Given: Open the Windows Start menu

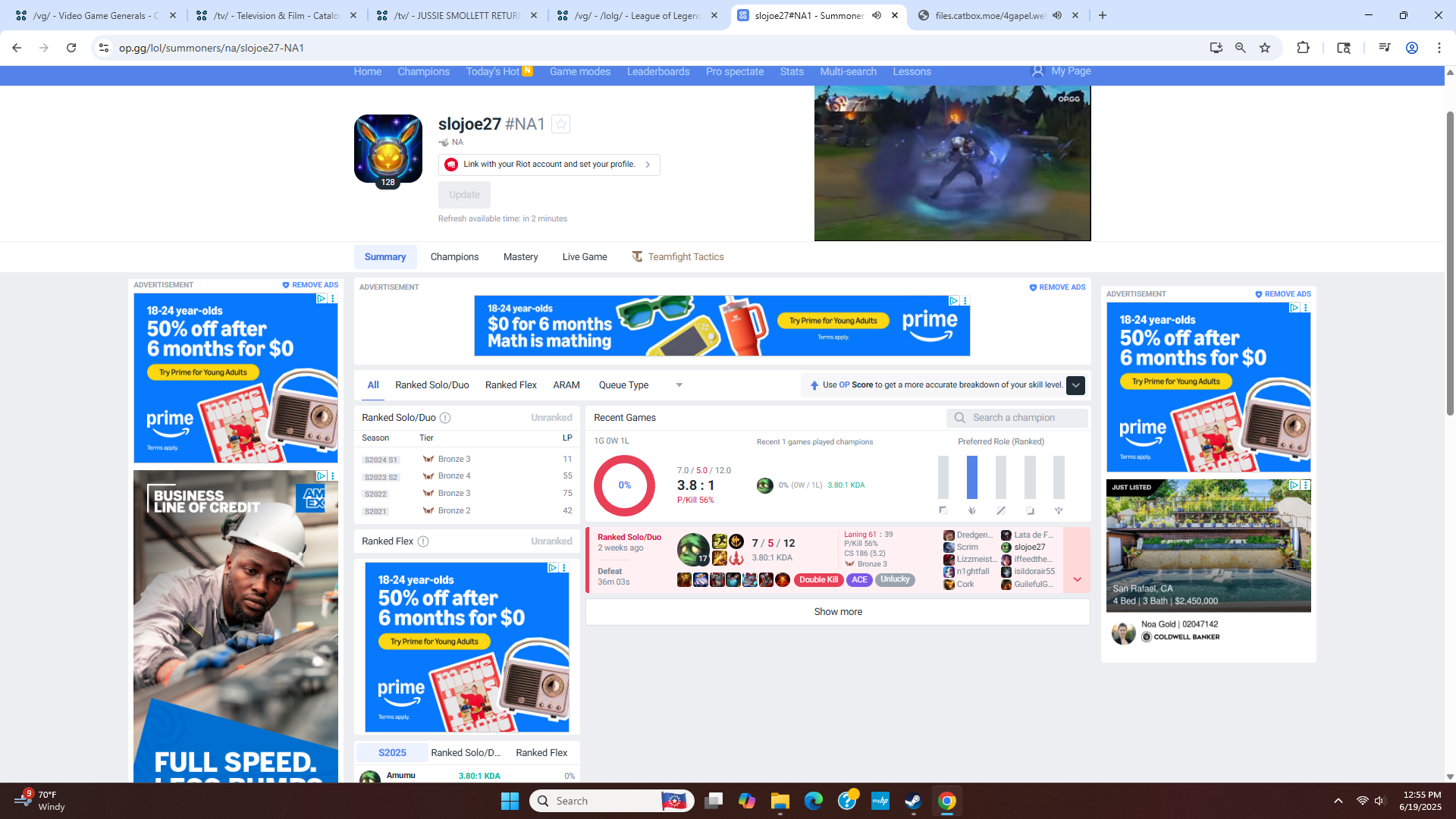Looking at the screenshot, I should tap(510, 801).
